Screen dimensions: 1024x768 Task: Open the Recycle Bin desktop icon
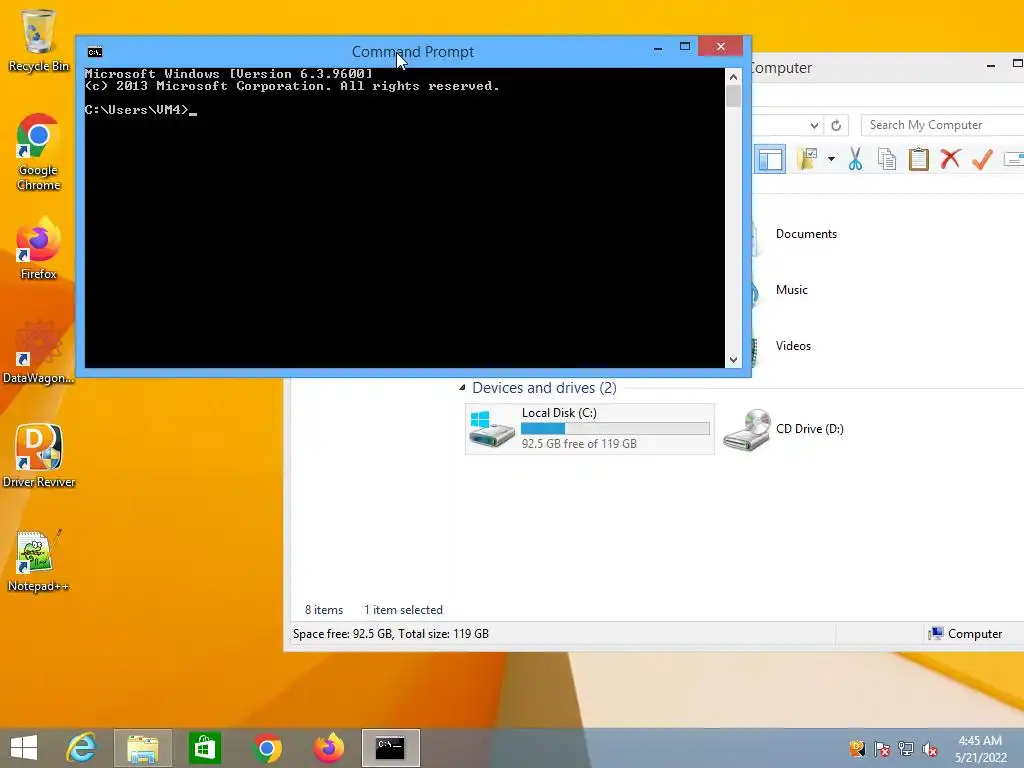pos(38,40)
